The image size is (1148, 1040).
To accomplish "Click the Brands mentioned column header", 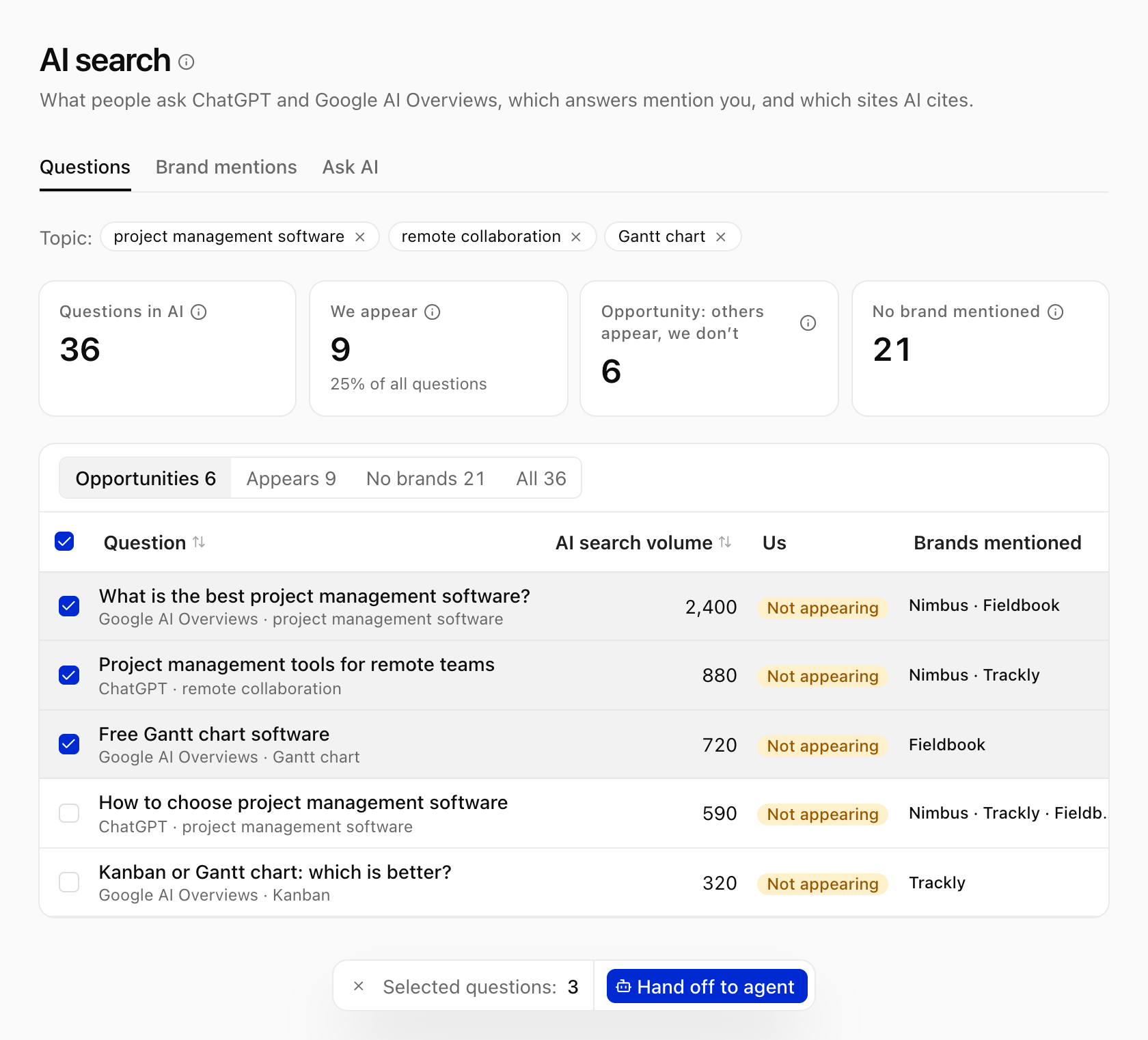I will 998,543.
